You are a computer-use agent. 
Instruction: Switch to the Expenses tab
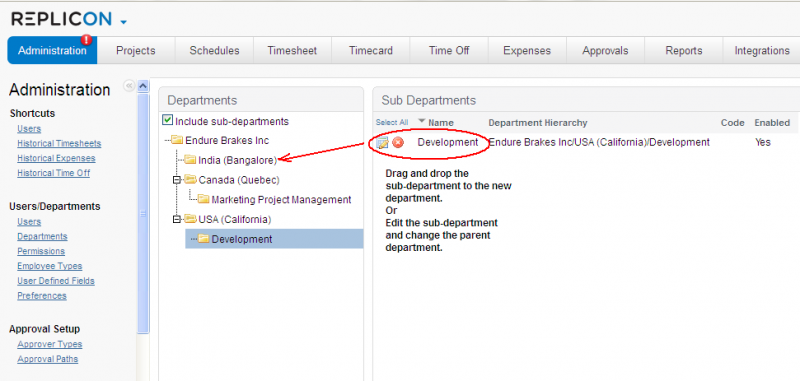click(x=527, y=50)
